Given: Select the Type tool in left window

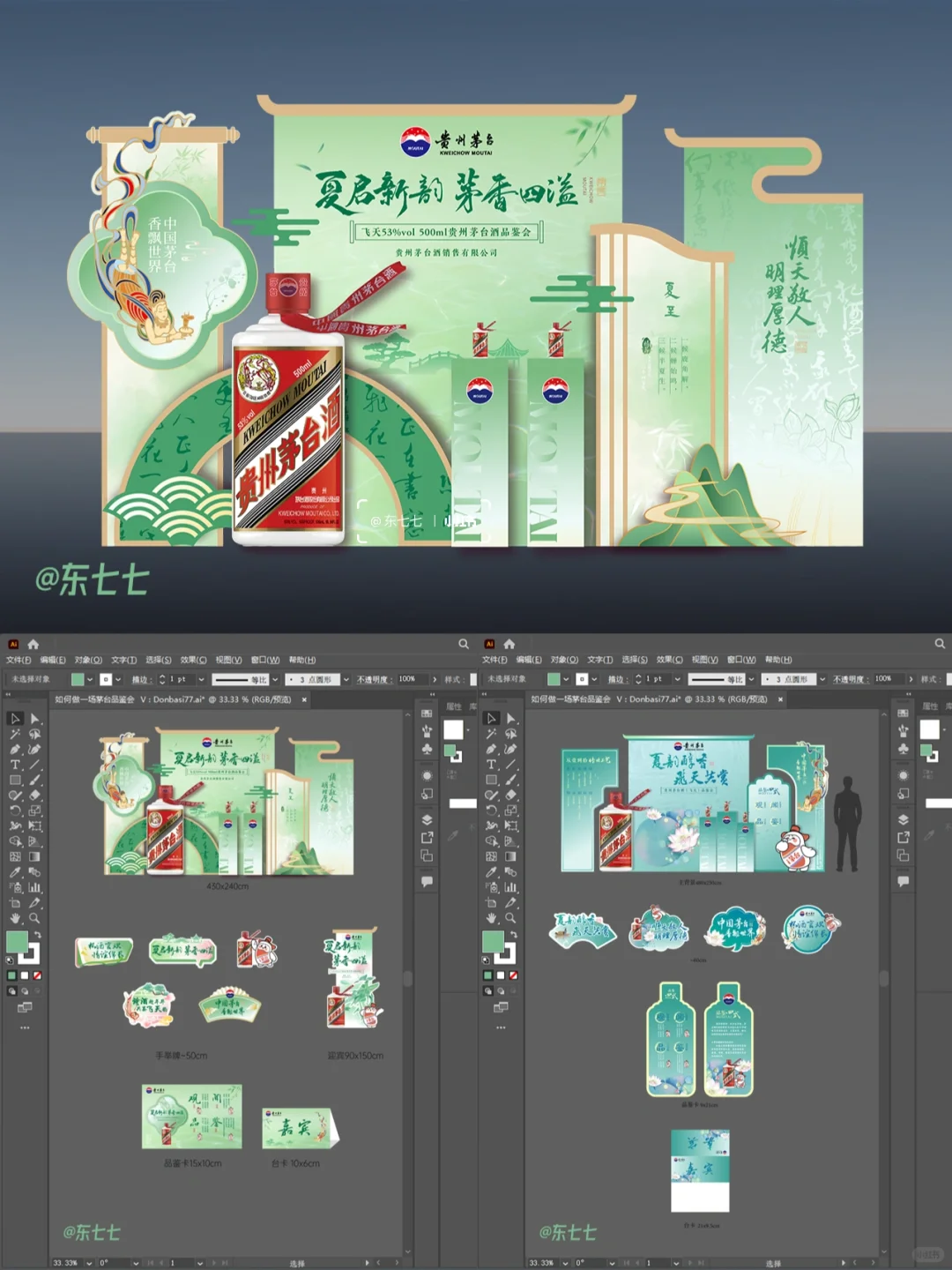Looking at the screenshot, I should click(15, 765).
